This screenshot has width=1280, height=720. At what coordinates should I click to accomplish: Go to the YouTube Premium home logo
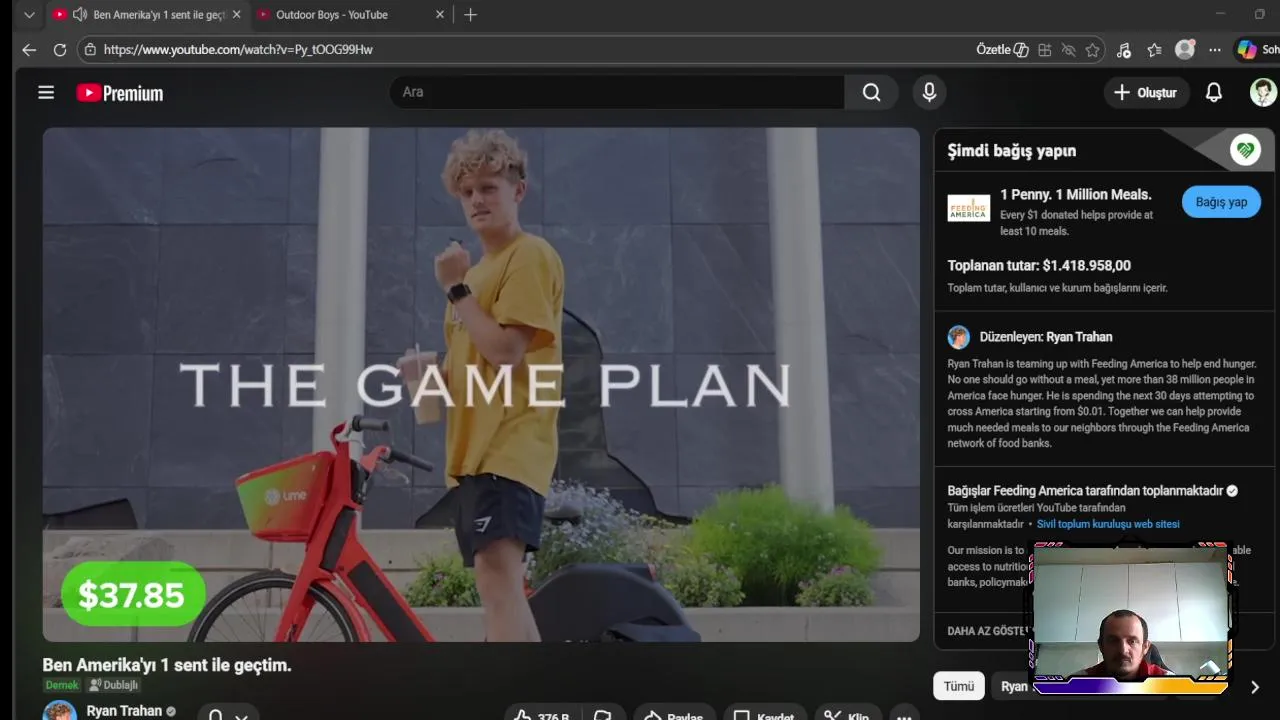[x=120, y=93]
